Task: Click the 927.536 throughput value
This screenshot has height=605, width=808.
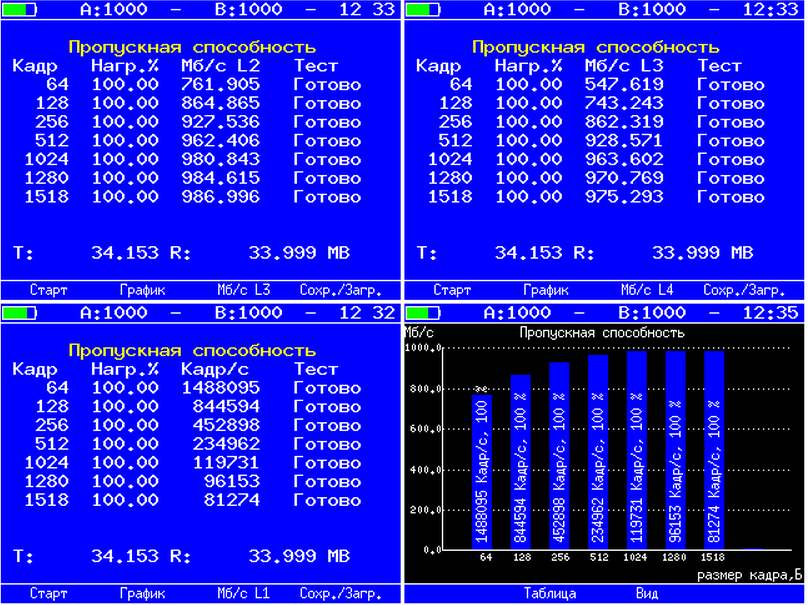Action: click(x=221, y=122)
